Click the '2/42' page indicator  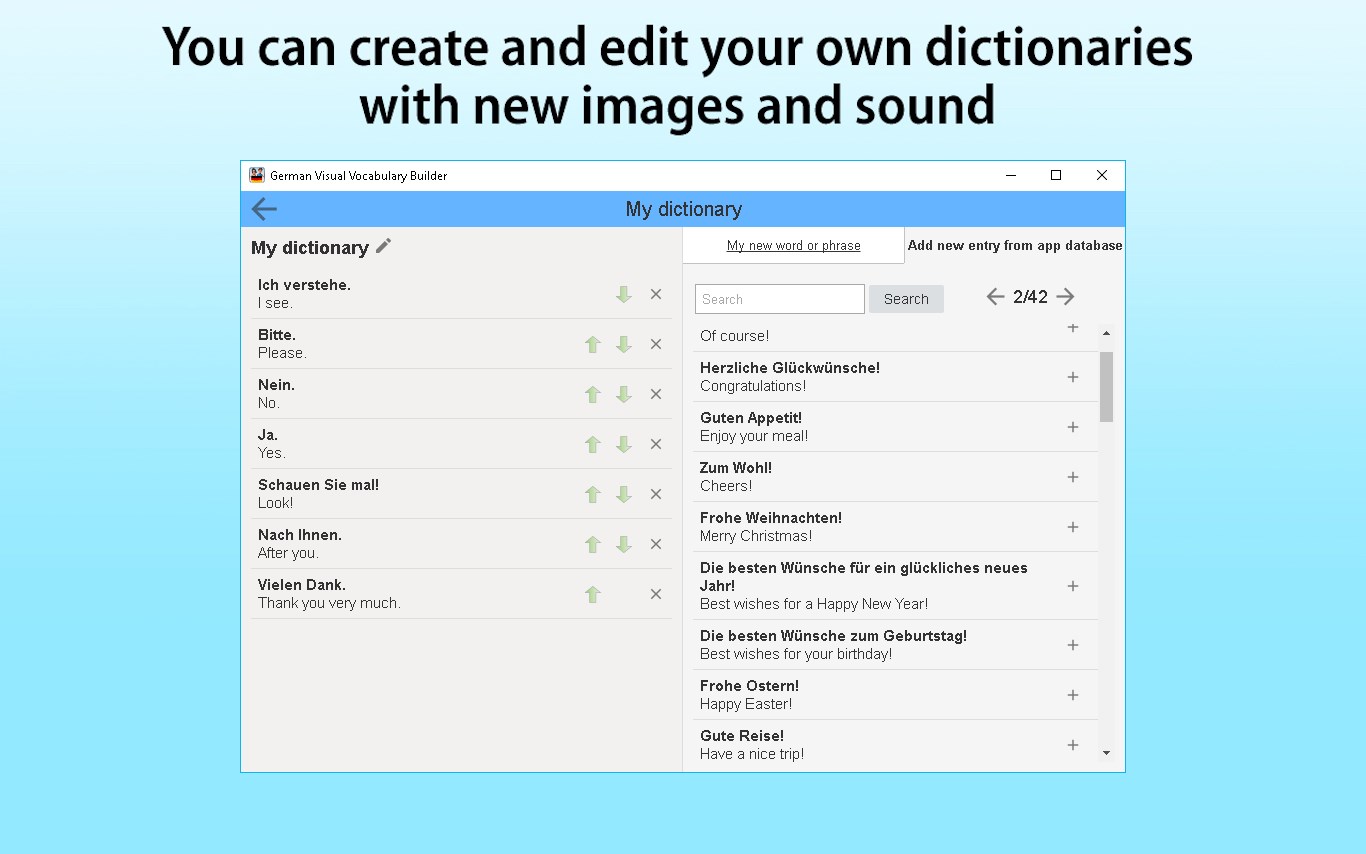1030,297
